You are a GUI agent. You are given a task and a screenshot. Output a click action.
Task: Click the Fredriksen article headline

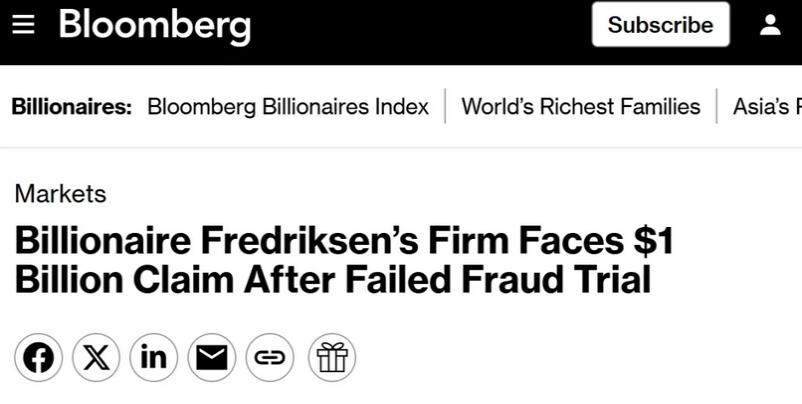click(340, 260)
